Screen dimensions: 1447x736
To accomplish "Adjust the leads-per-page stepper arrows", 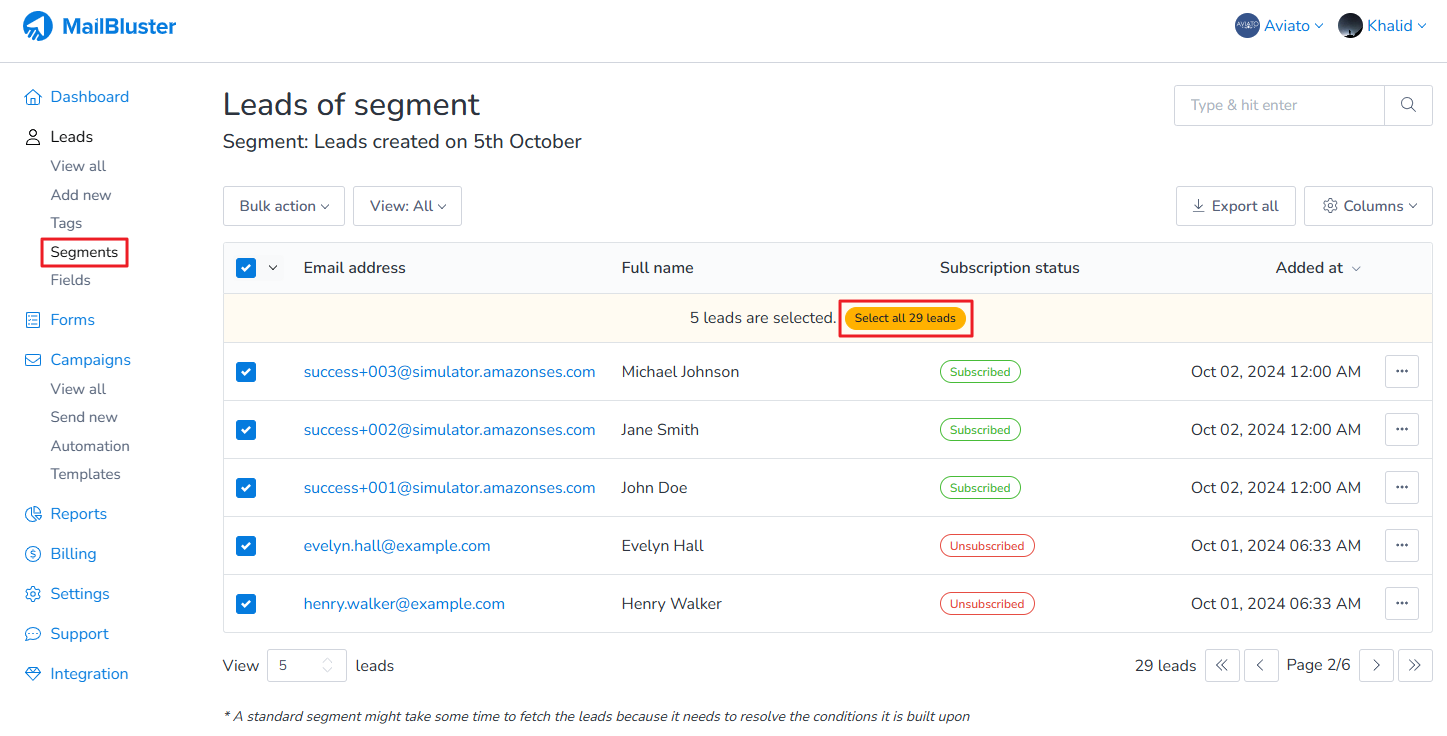I will [x=326, y=666].
